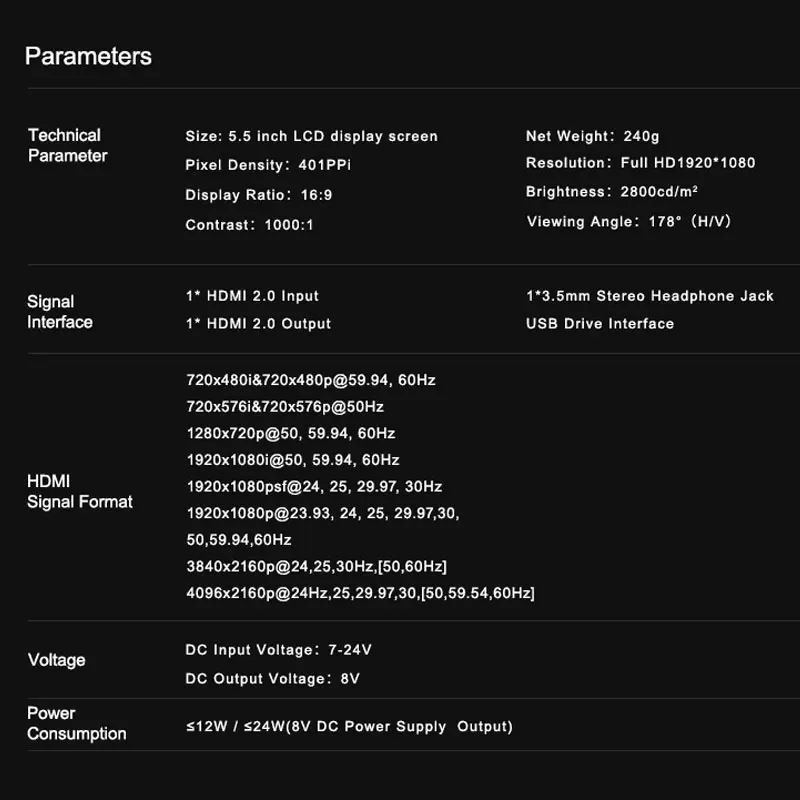Click the HDMI 2.0 Output line
Screen dimensions: 800x800
click(x=258, y=324)
